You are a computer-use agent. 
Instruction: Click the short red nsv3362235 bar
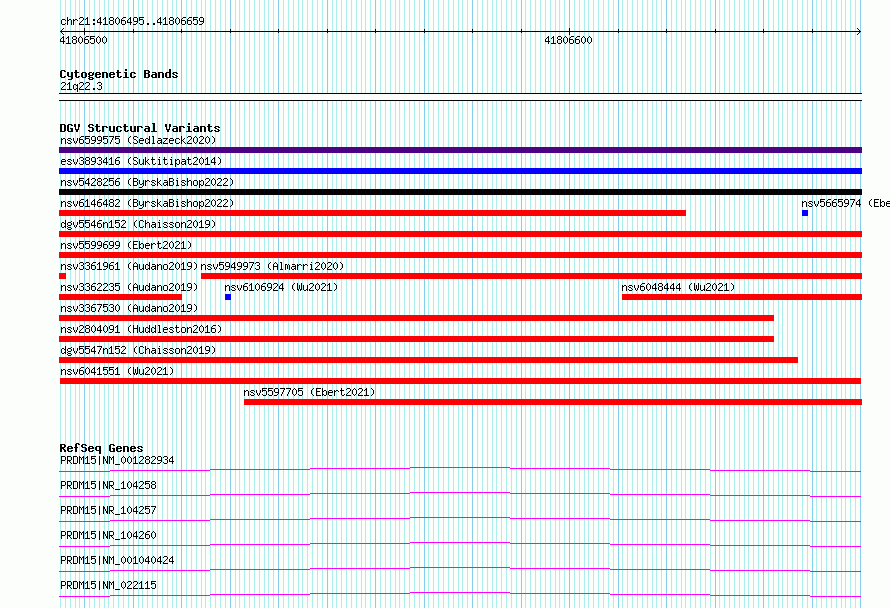tap(120, 297)
